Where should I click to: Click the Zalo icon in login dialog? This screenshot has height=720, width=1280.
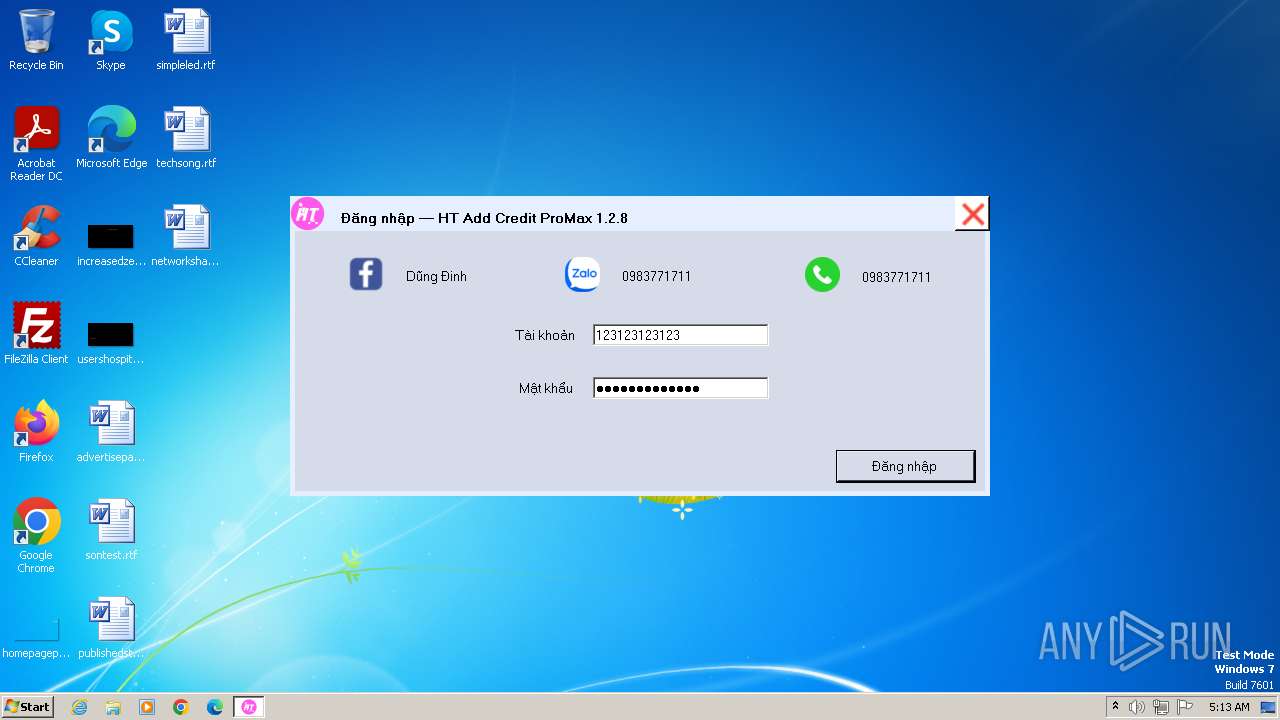coord(582,274)
